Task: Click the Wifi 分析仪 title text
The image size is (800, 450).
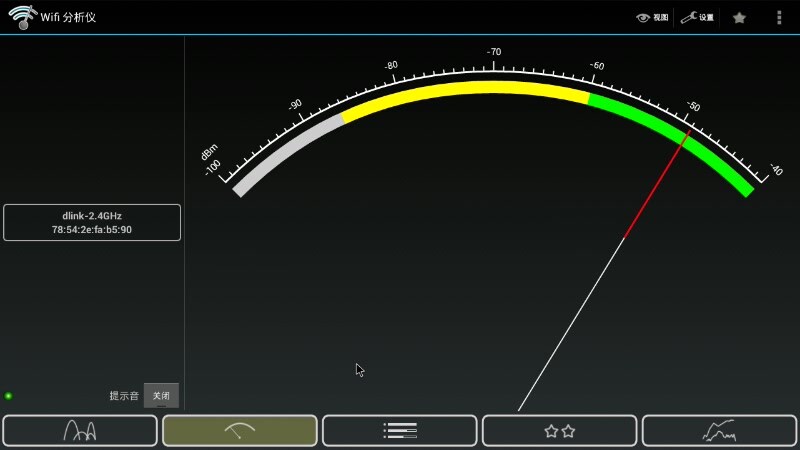Action: (x=68, y=17)
